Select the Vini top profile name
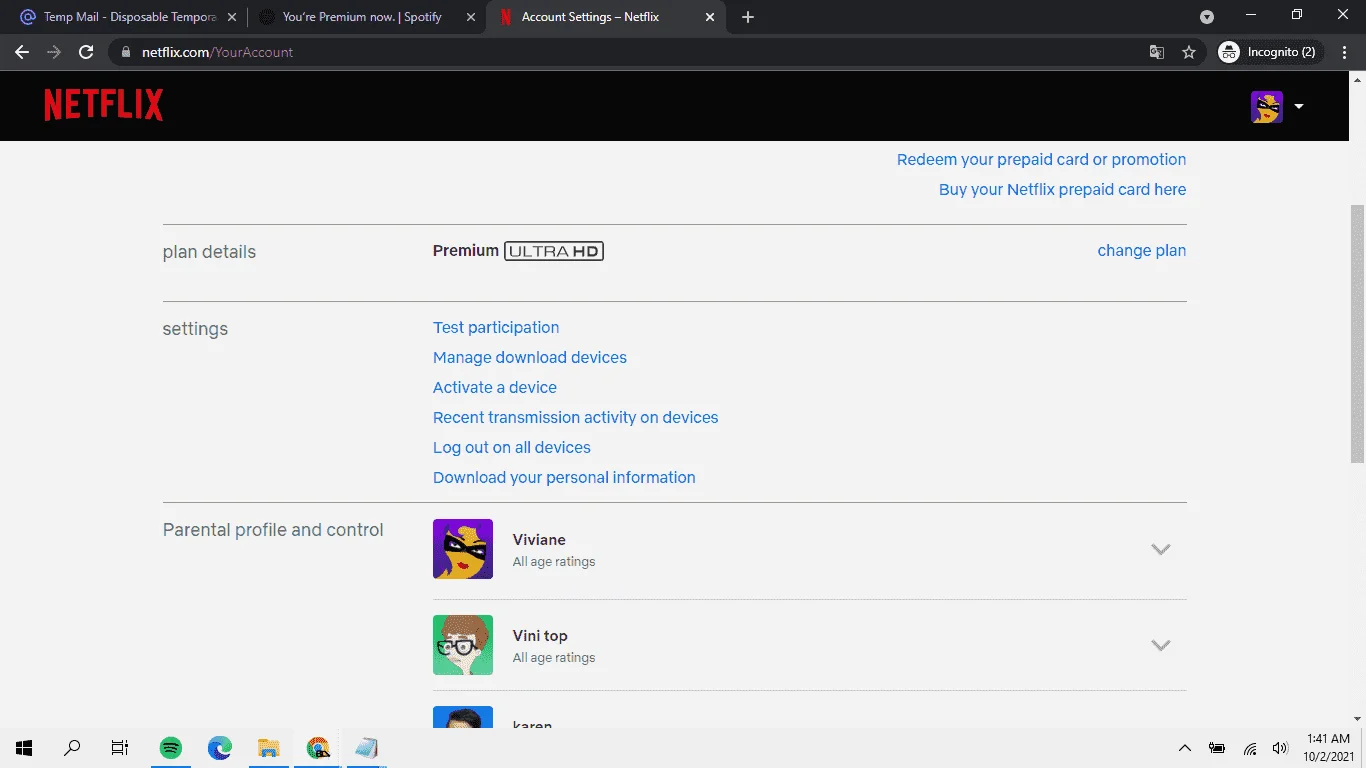Image resolution: width=1366 pixels, height=768 pixels. click(x=540, y=635)
